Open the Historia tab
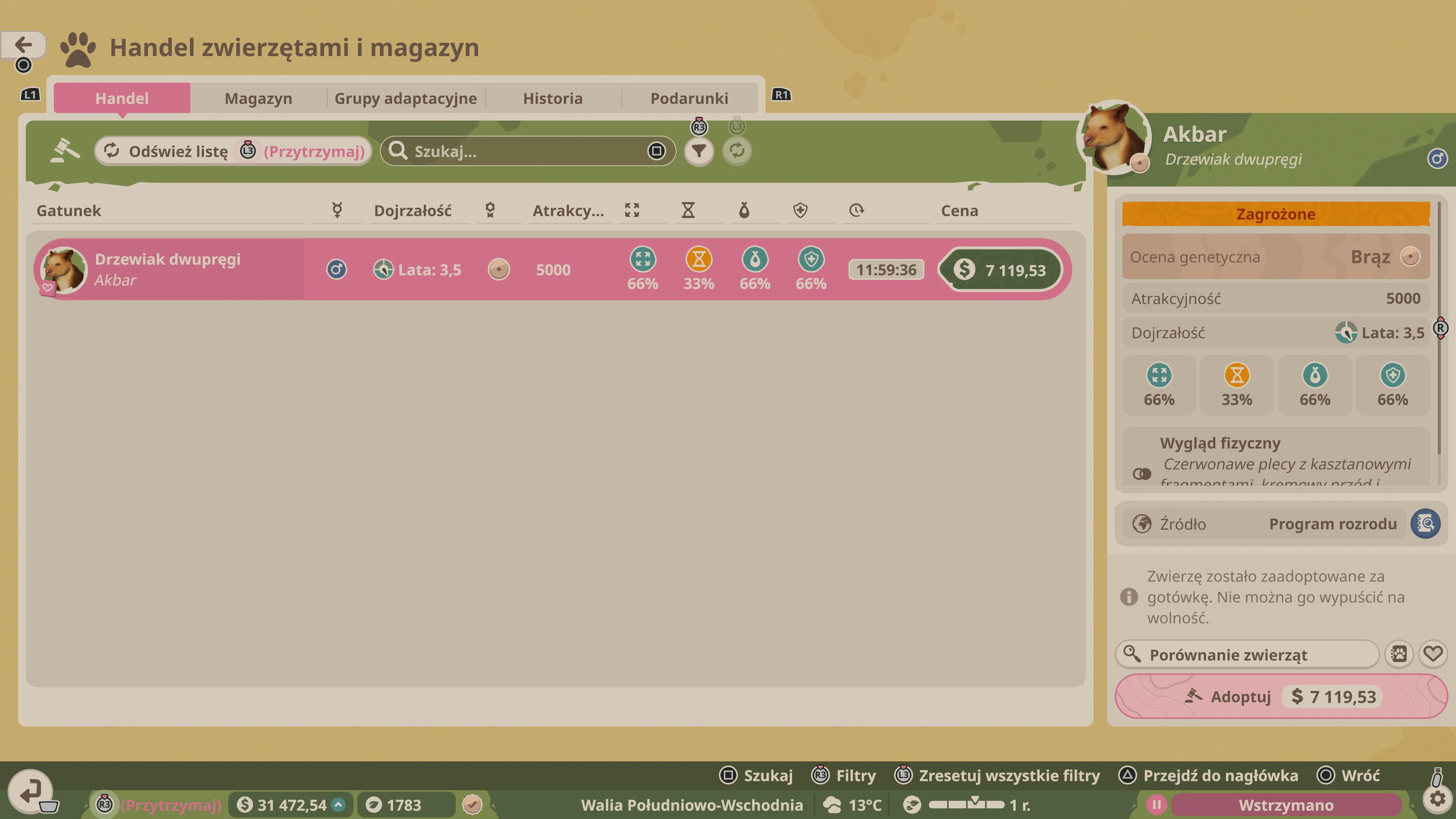The image size is (1456, 819). click(x=552, y=98)
